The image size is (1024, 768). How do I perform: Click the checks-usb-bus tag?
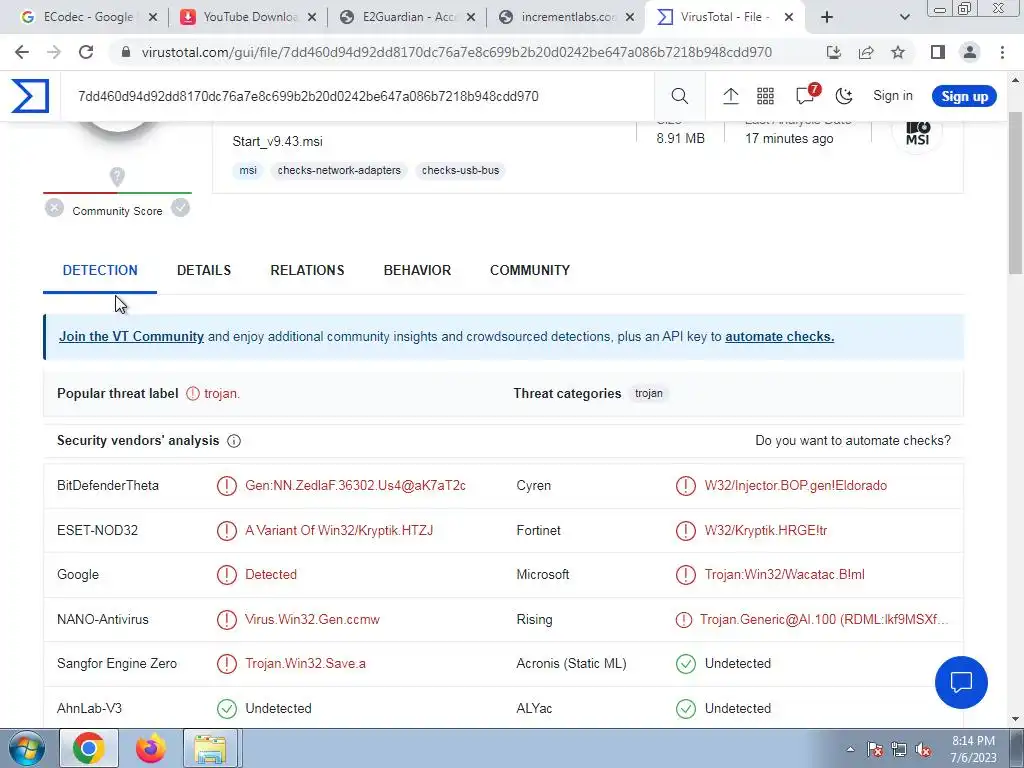(460, 170)
